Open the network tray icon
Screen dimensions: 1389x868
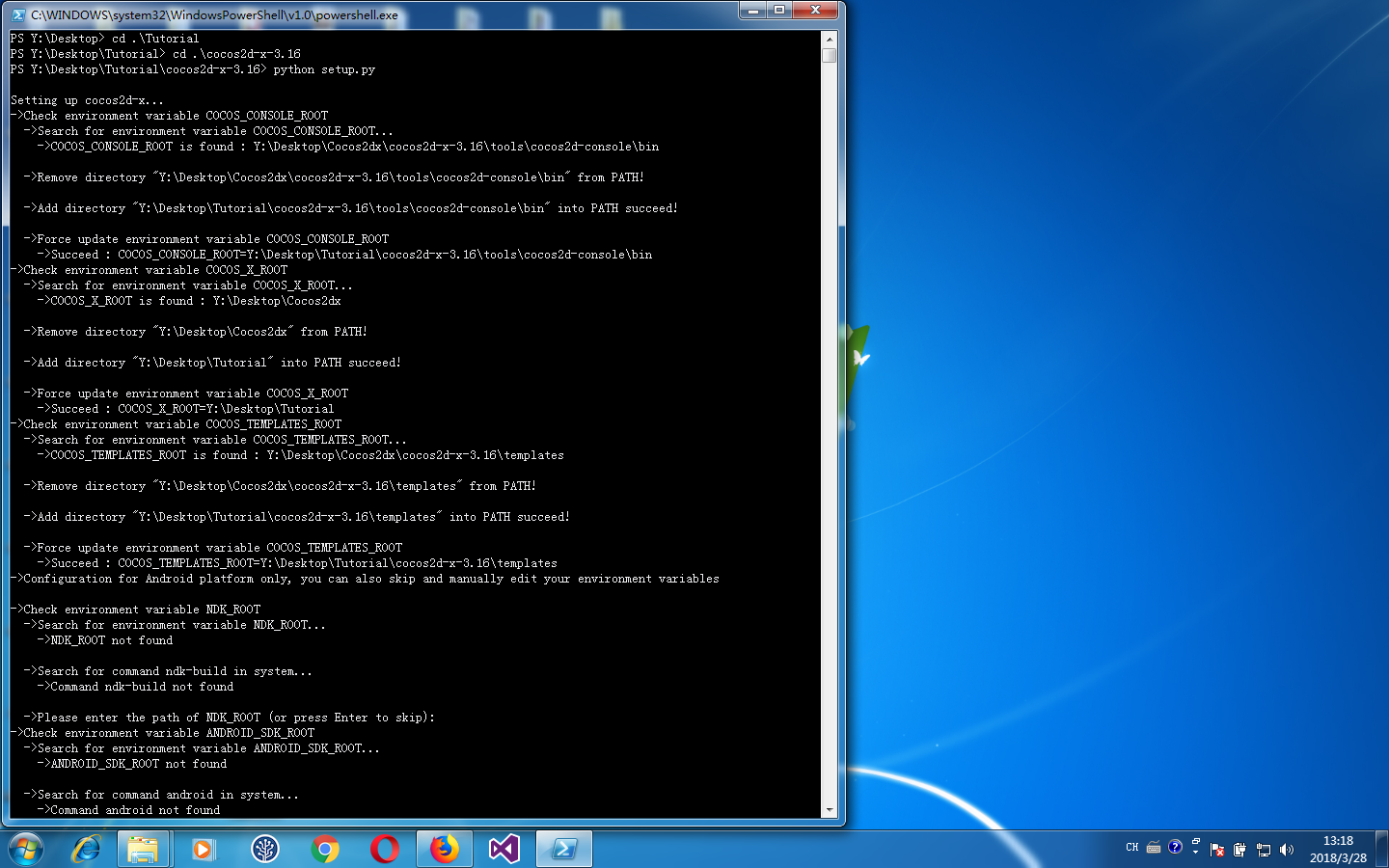[1264, 850]
